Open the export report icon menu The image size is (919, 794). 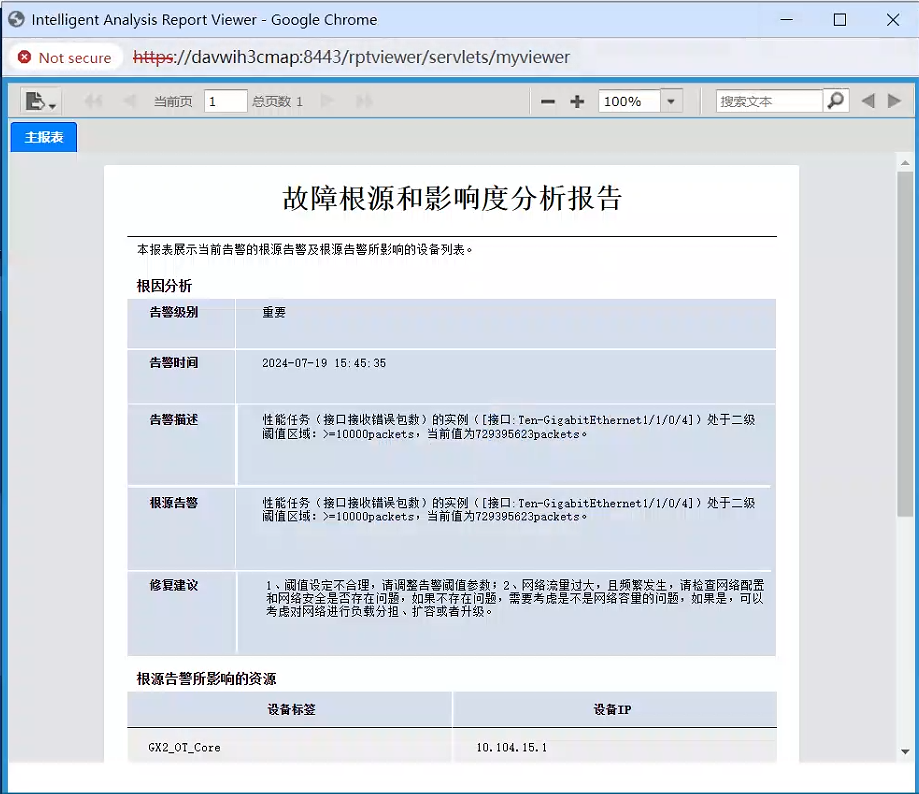coord(41,101)
